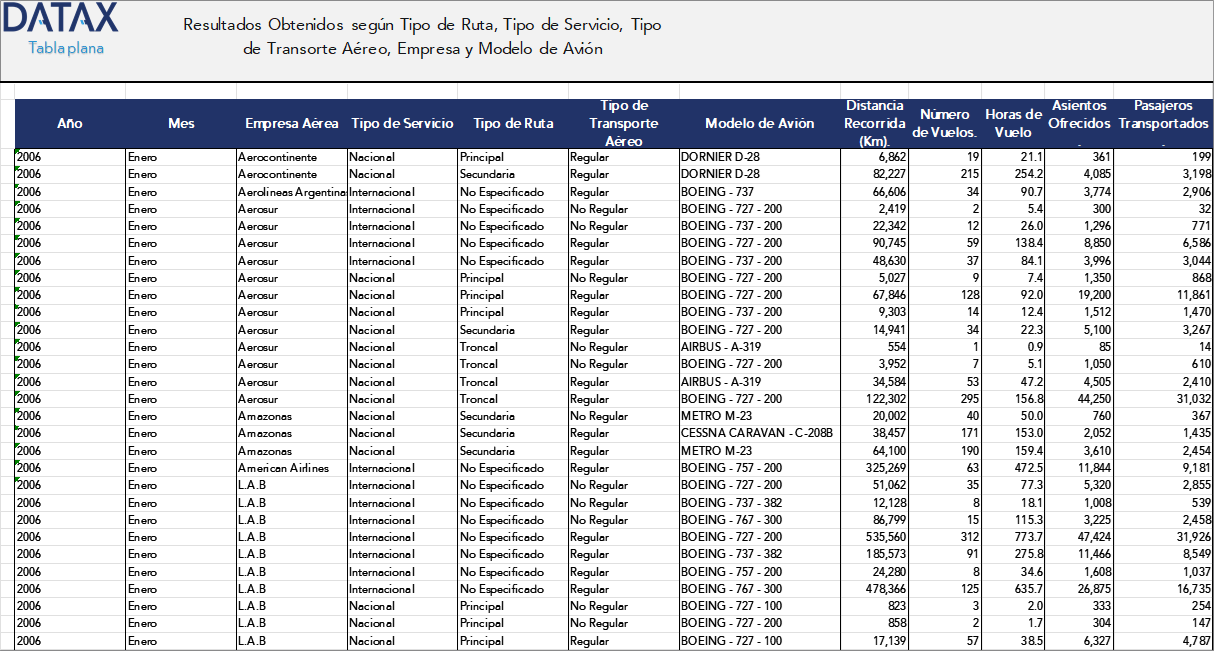The height and width of the screenshot is (651, 1214).
Task: Select the Distancia Recorrida (Km) header
Action: (874, 122)
